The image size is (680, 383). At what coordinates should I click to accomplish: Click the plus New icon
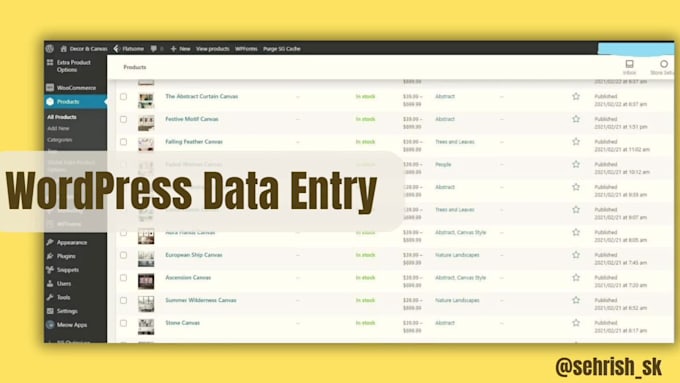coord(173,49)
